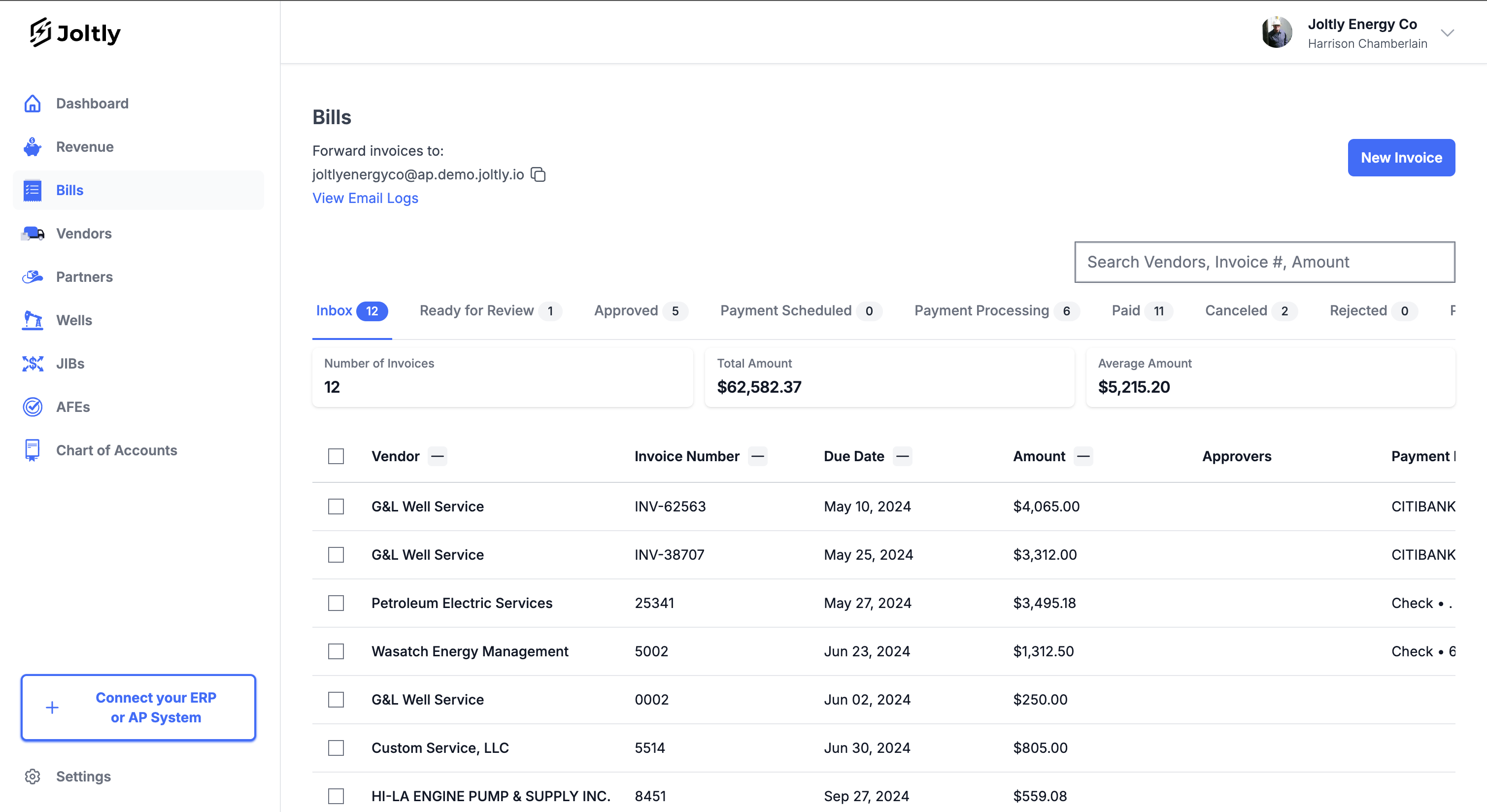1487x812 pixels.
Task: Create a New Invoice
Action: pyautogui.click(x=1401, y=158)
